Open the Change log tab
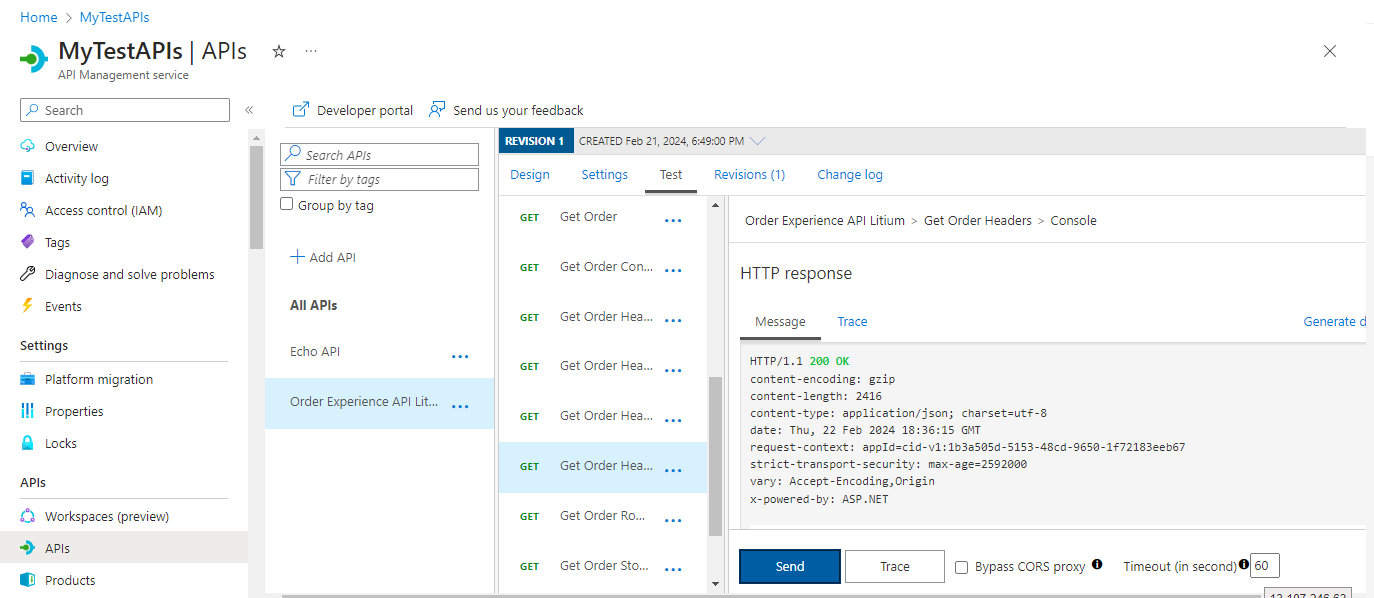Viewport: 1374px width, 598px height. click(850, 174)
